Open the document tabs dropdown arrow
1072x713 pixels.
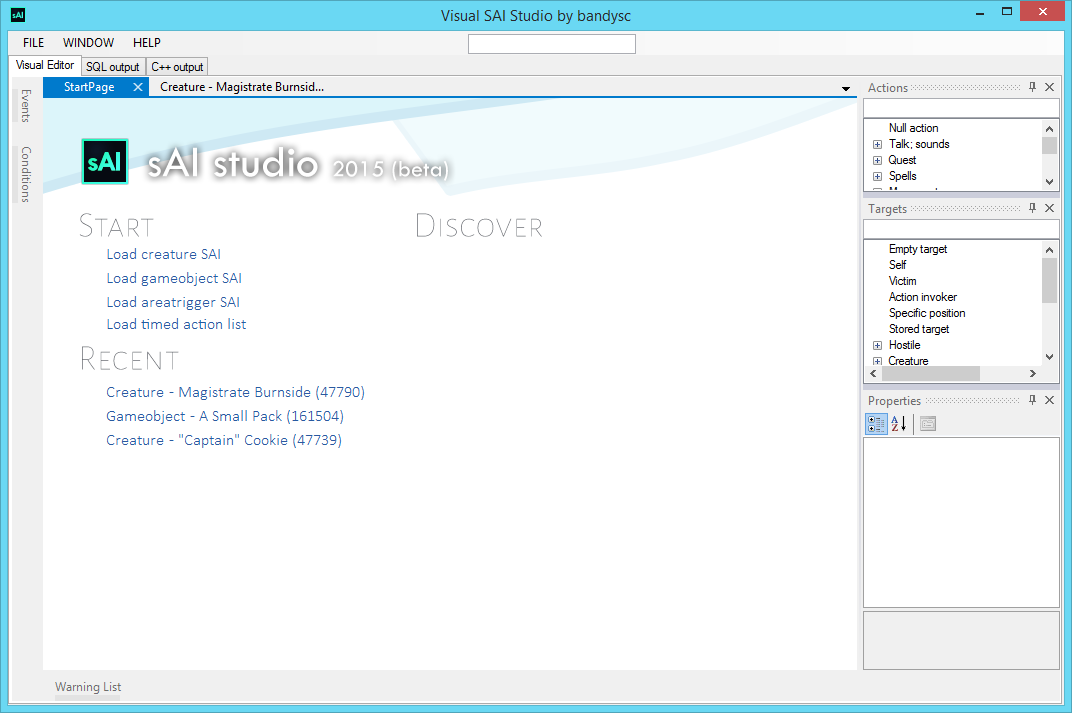click(x=846, y=89)
